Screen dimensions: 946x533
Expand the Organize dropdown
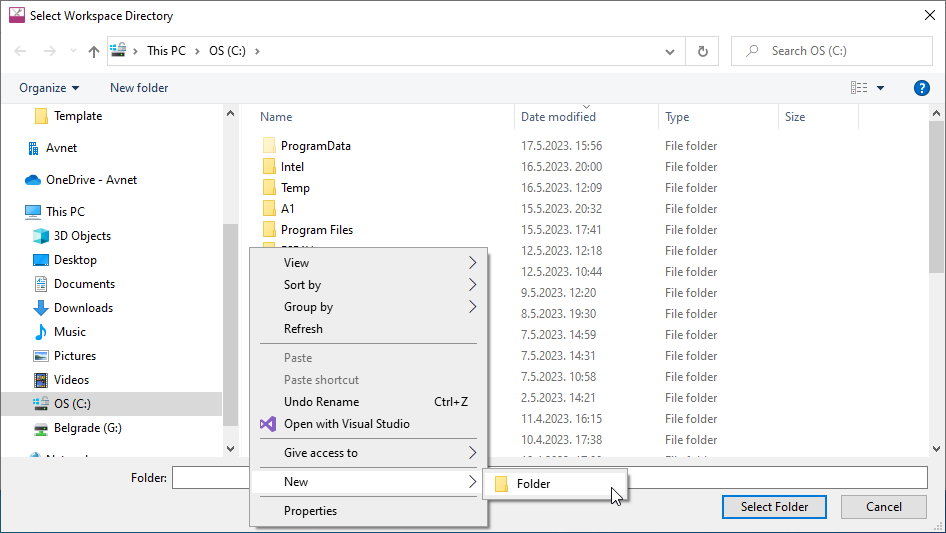(49, 88)
